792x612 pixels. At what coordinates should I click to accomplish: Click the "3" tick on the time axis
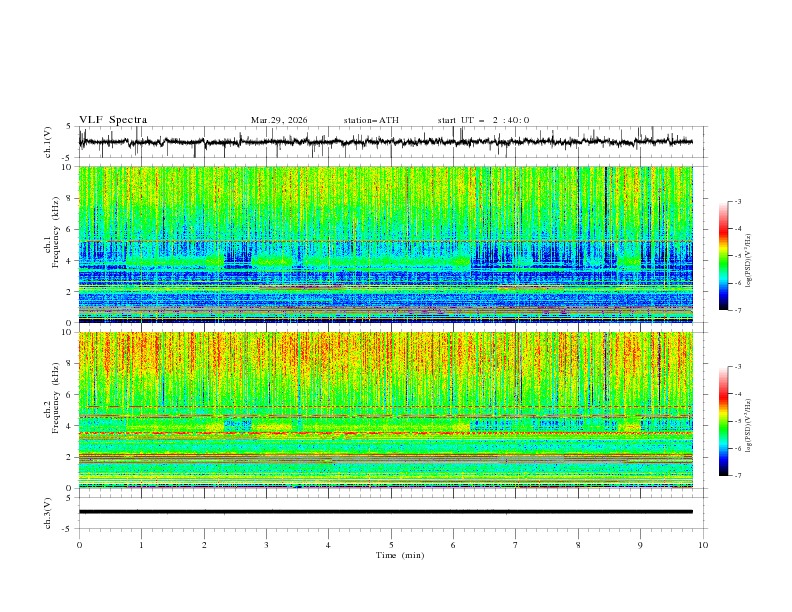click(266, 545)
